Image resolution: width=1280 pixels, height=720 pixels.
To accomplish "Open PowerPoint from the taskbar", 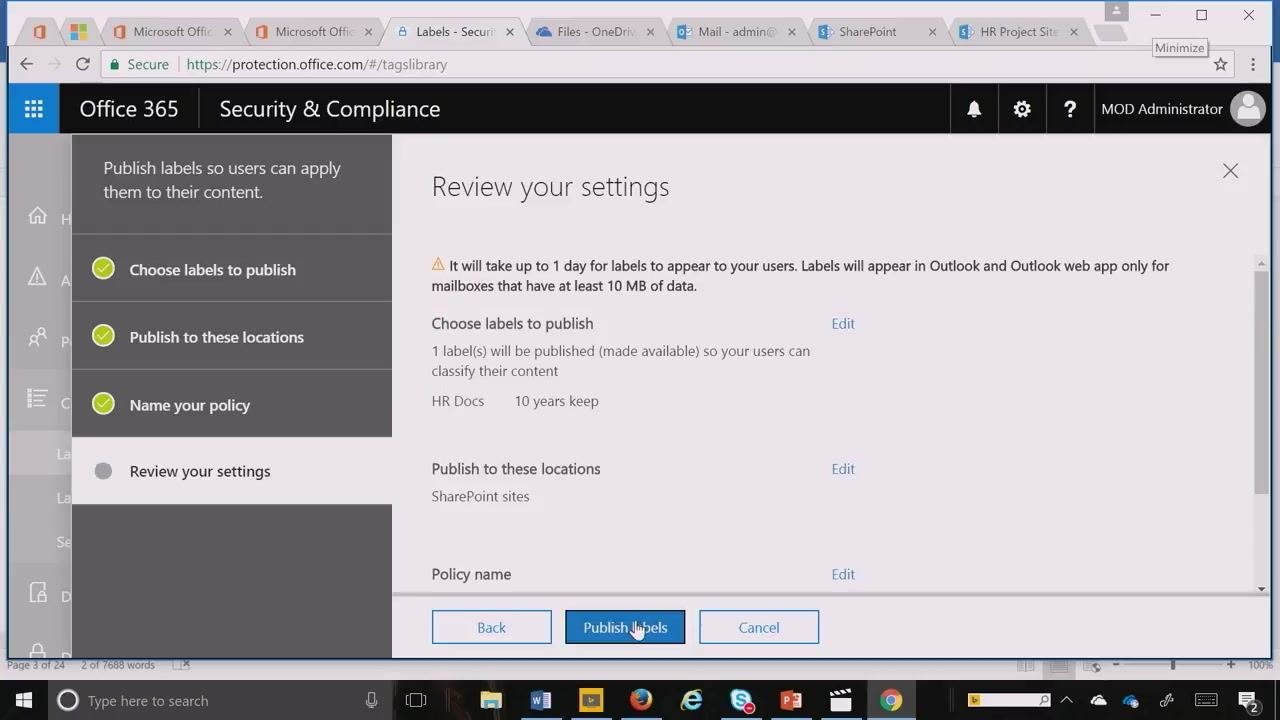I will click(791, 700).
